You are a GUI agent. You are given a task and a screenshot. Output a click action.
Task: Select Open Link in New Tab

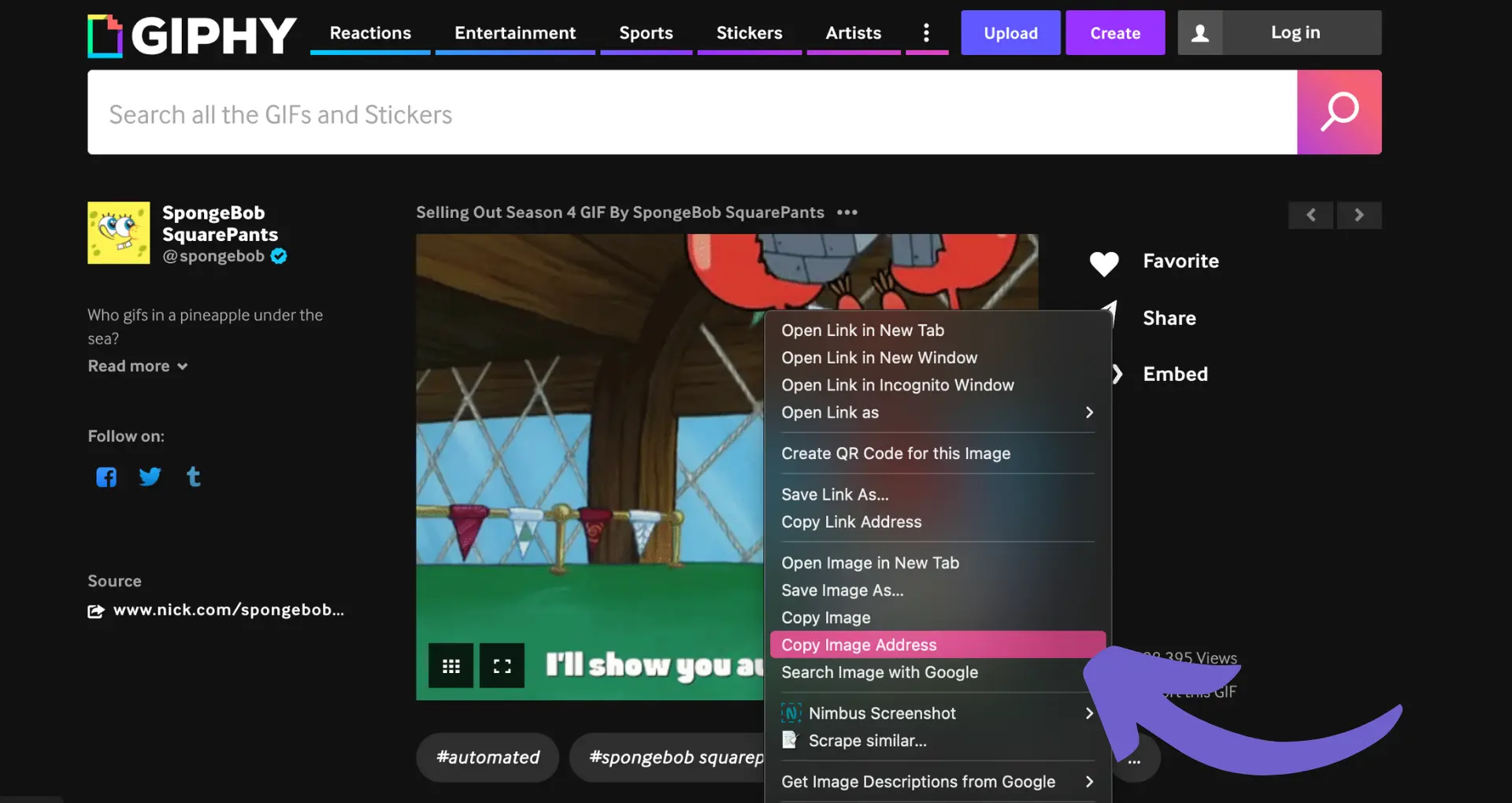pyautogui.click(x=938, y=331)
